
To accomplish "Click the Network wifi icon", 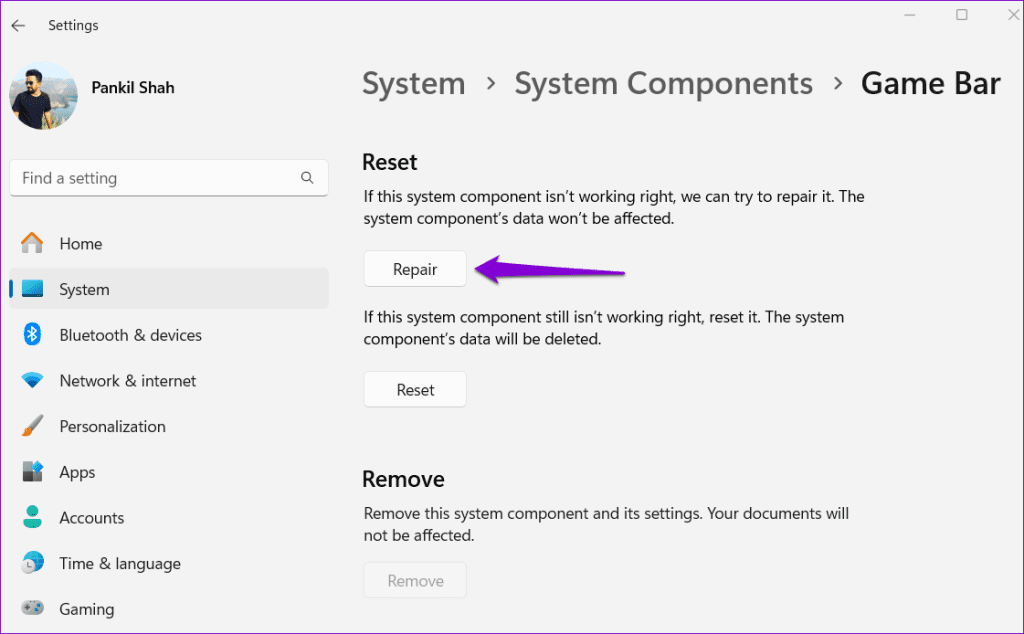I will pyautogui.click(x=32, y=381).
